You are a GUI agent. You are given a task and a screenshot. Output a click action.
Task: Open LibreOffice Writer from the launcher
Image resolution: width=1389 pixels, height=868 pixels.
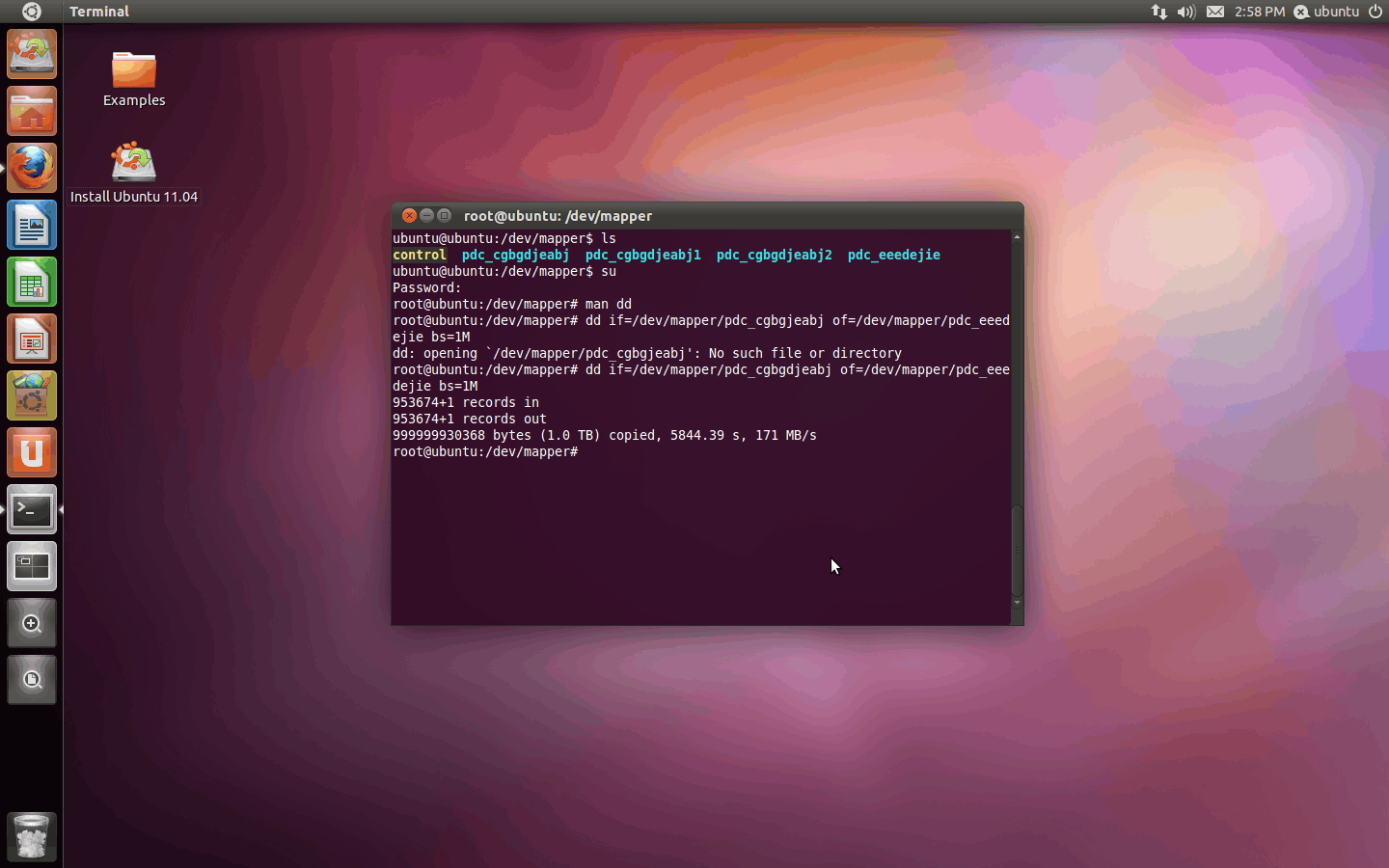point(32,225)
